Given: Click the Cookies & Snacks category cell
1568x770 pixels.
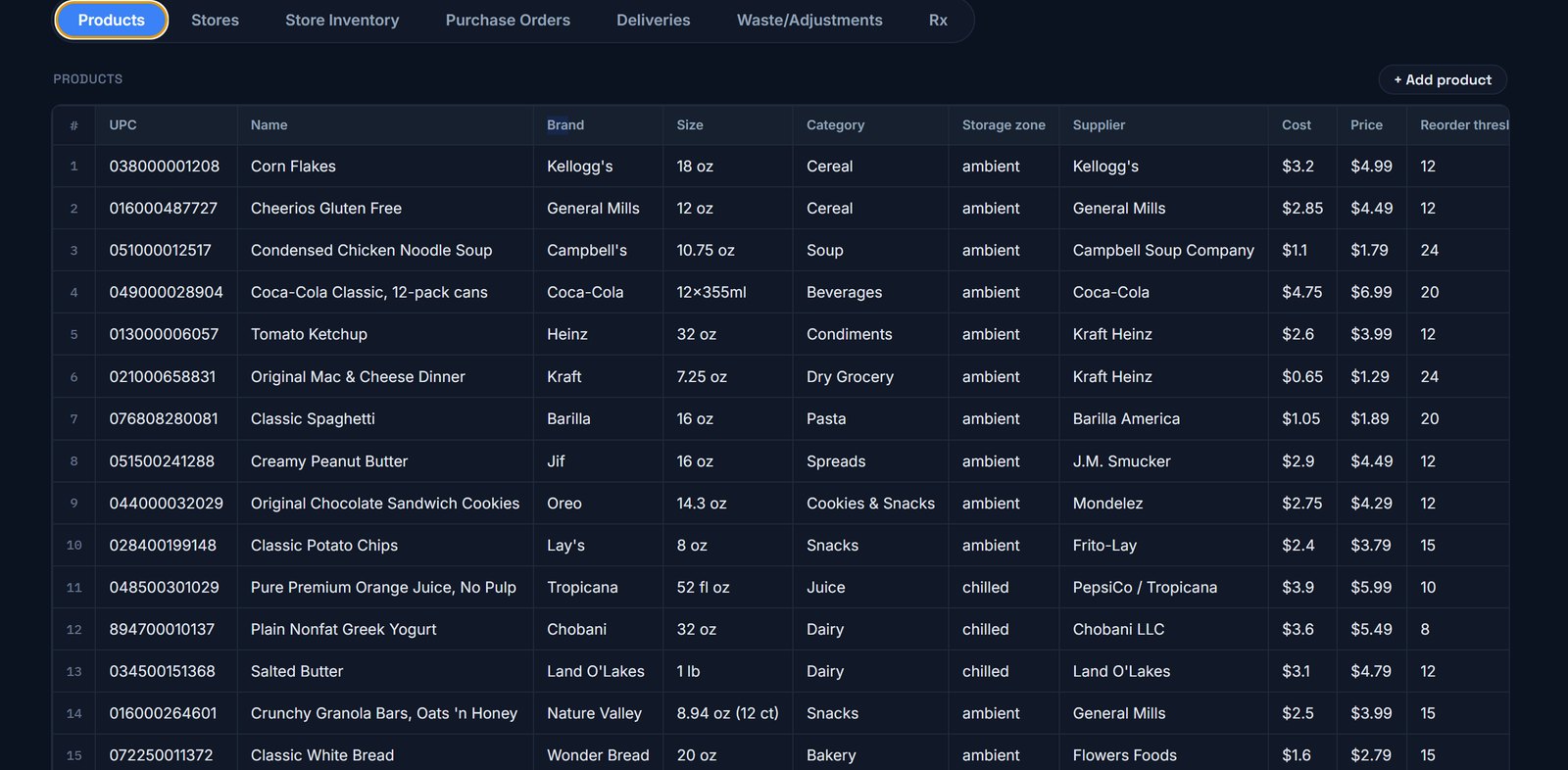Looking at the screenshot, I should pyautogui.click(x=870, y=504).
